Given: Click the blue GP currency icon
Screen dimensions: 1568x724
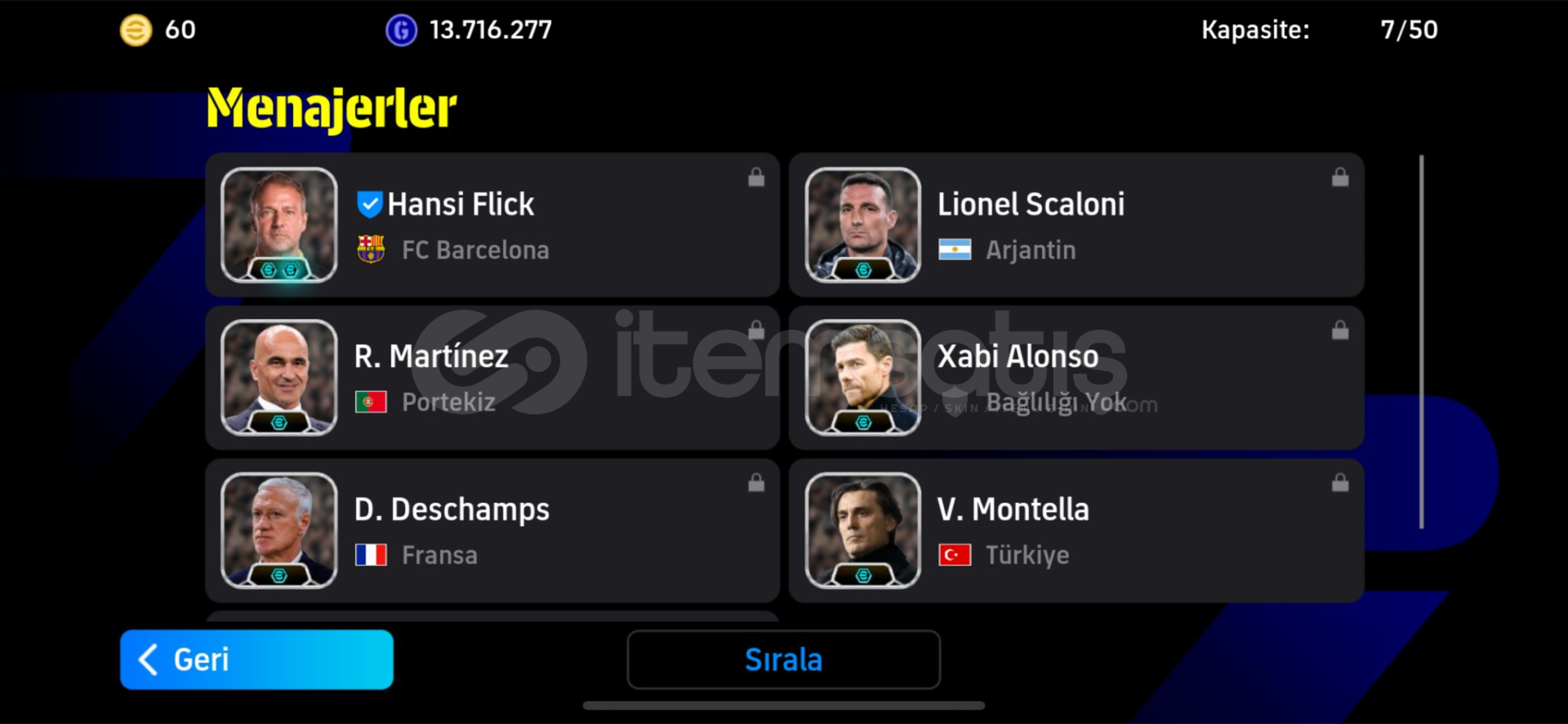Looking at the screenshot, I should coord(401,30).
